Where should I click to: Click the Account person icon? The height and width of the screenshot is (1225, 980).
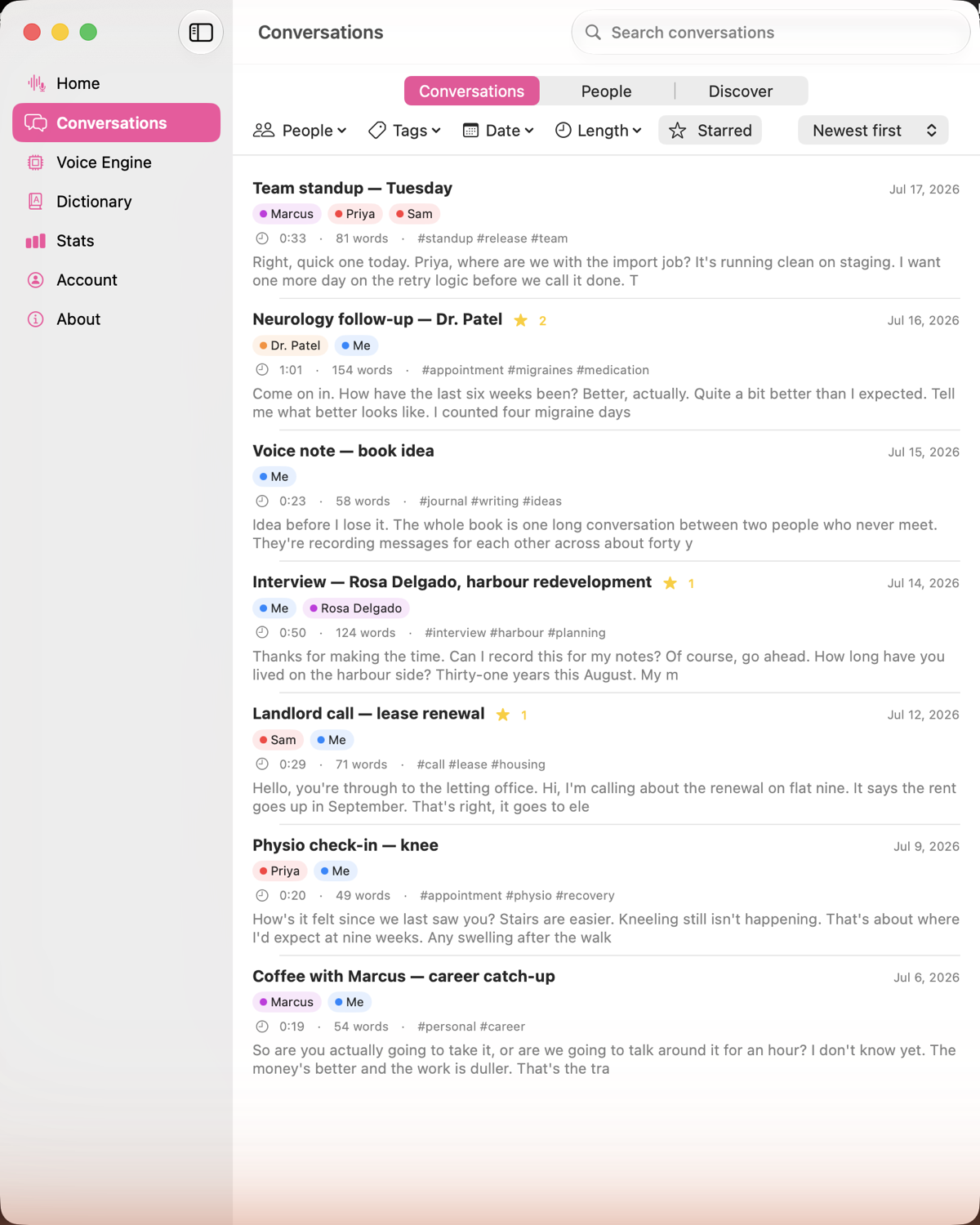(x=36, y=280)
